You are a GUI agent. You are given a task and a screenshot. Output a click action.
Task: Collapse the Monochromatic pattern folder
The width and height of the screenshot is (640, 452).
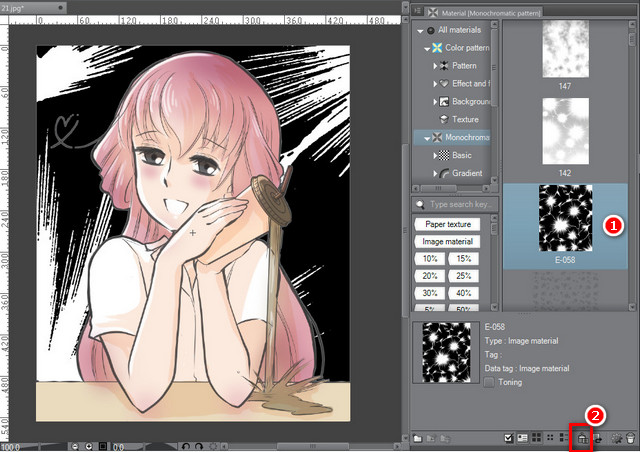[427, 138]
